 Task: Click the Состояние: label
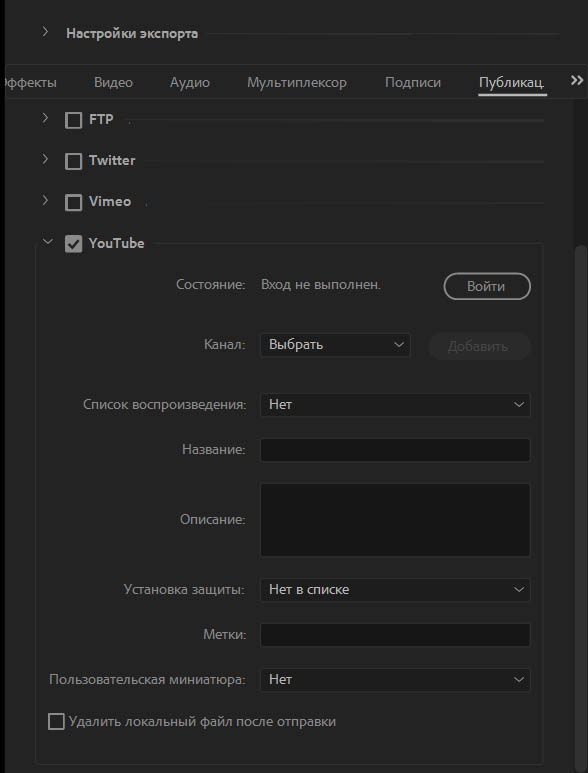click(x=211, y=285)
